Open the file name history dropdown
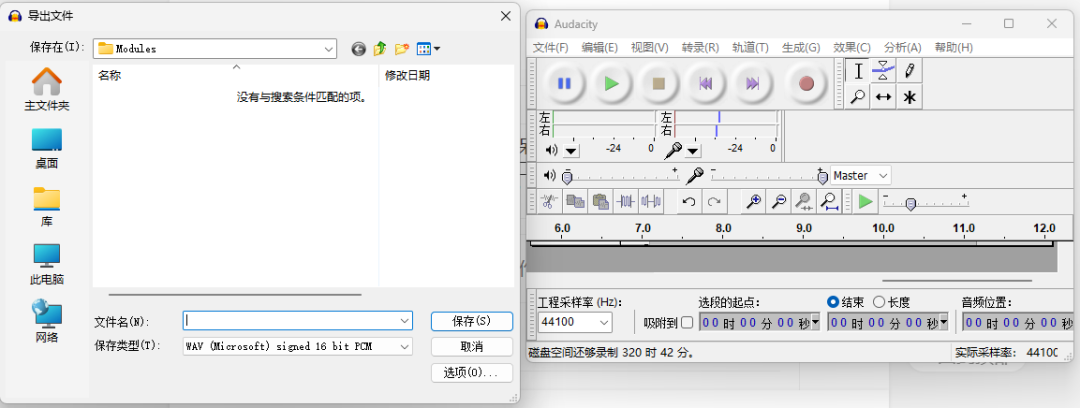 404,320
